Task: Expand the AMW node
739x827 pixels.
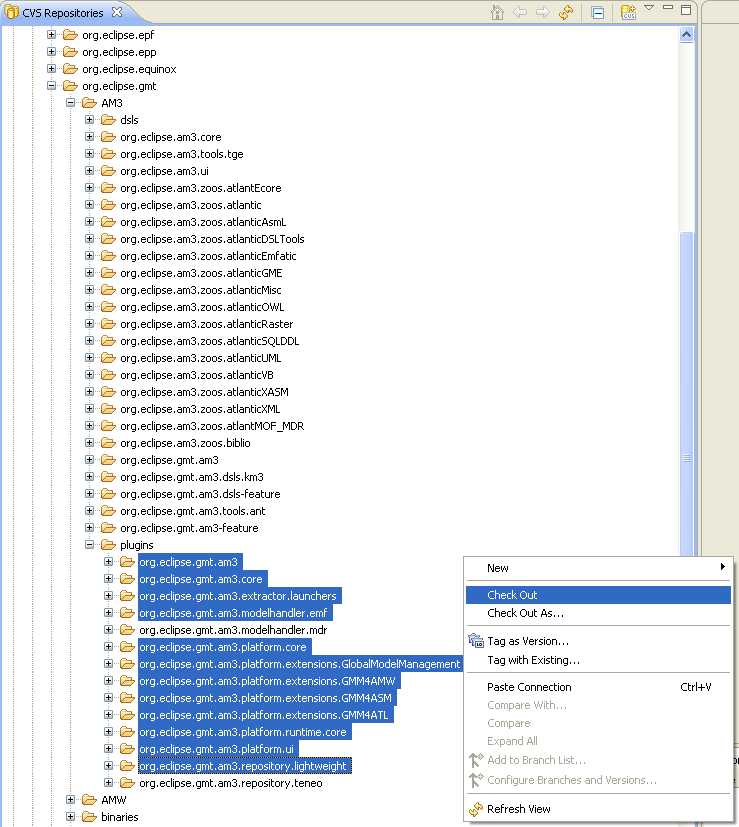Action: (71, 800)
